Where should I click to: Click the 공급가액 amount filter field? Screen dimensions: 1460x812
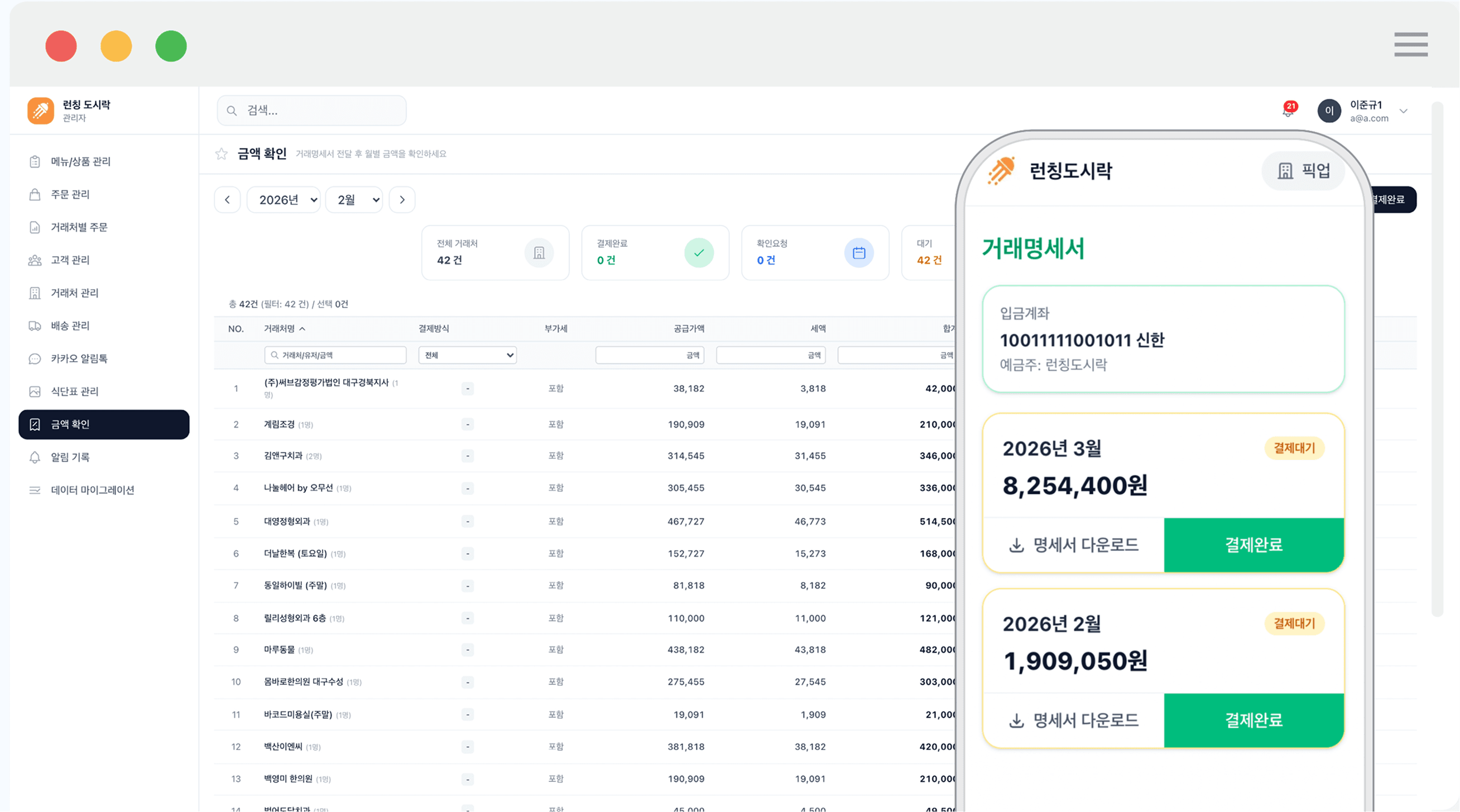click(x=650, y=355)
